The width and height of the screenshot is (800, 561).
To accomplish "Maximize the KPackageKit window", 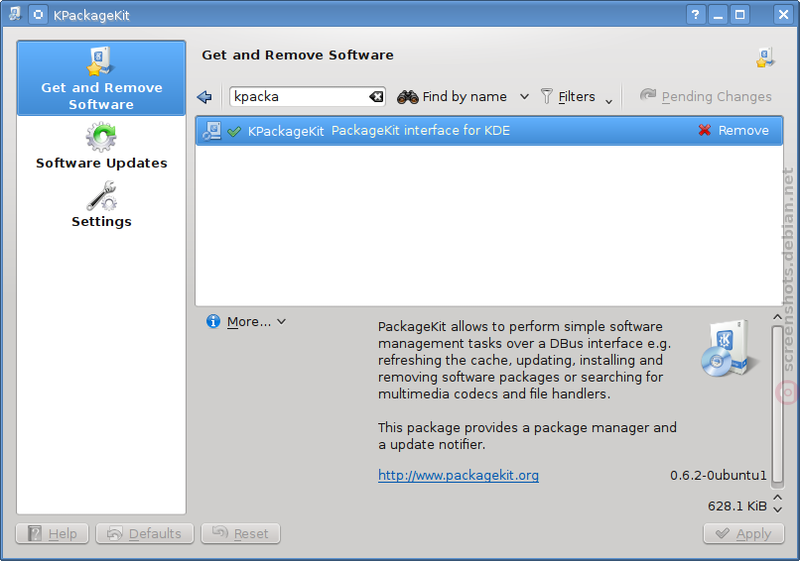I will tap(740, 15).
